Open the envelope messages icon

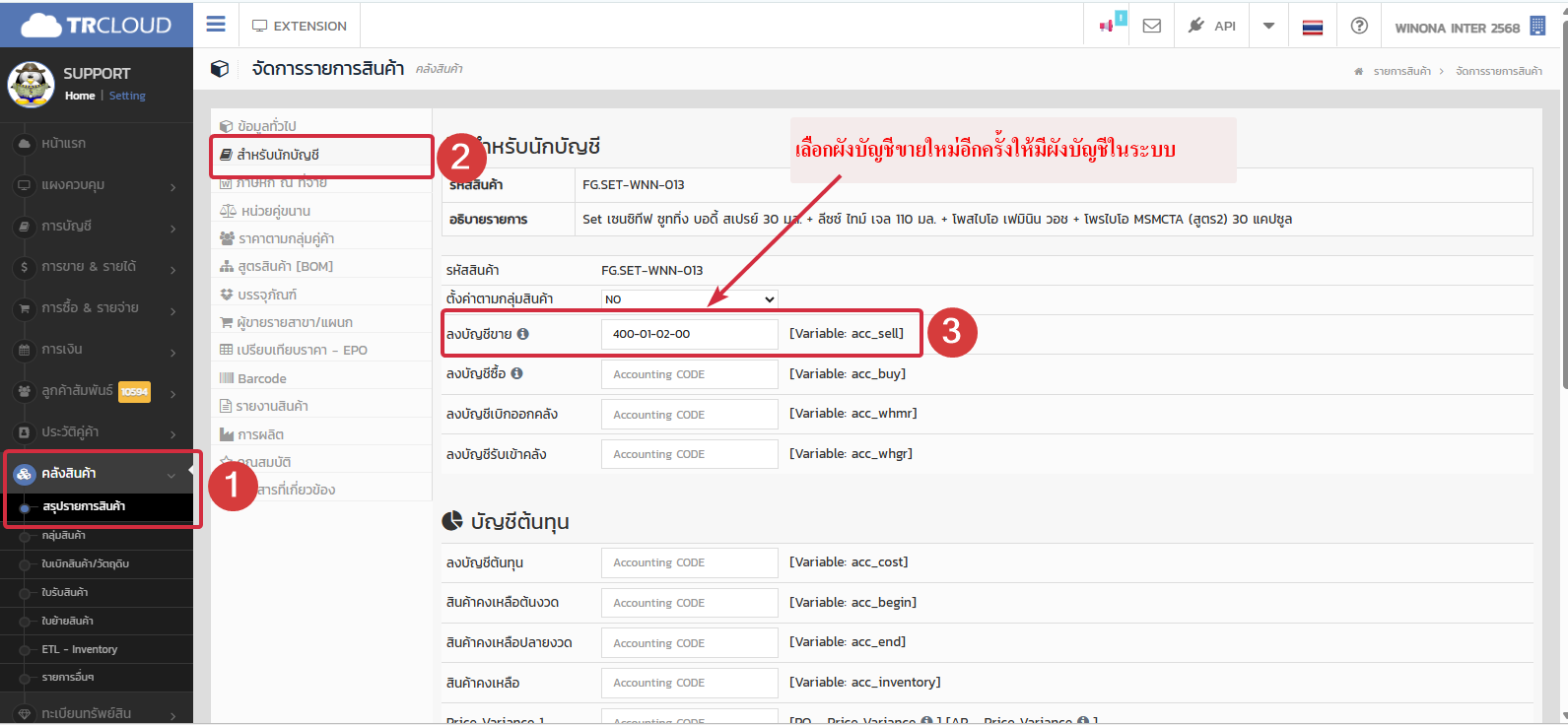[1151, 26]
